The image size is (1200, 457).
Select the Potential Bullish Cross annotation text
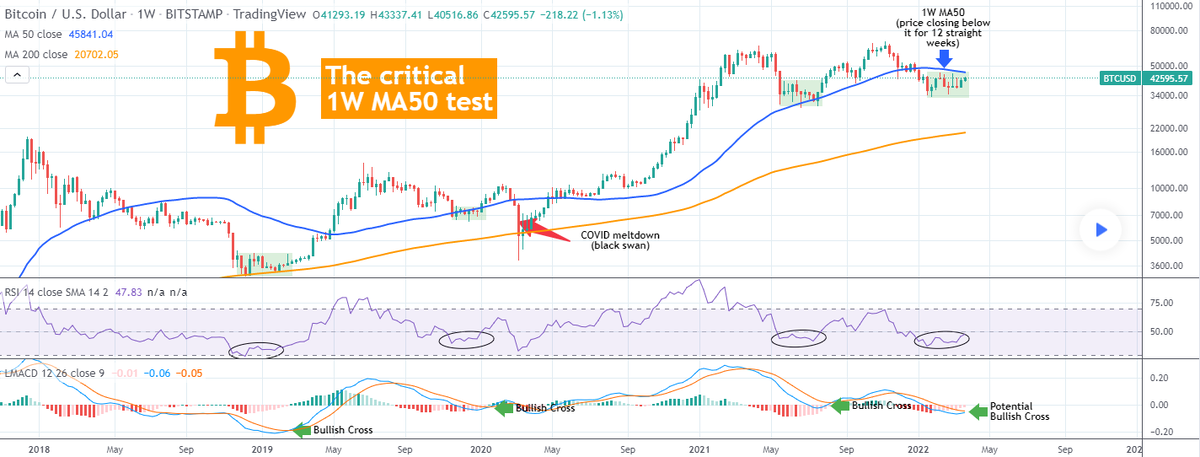pyautogui.click(x=1019, y=411)
